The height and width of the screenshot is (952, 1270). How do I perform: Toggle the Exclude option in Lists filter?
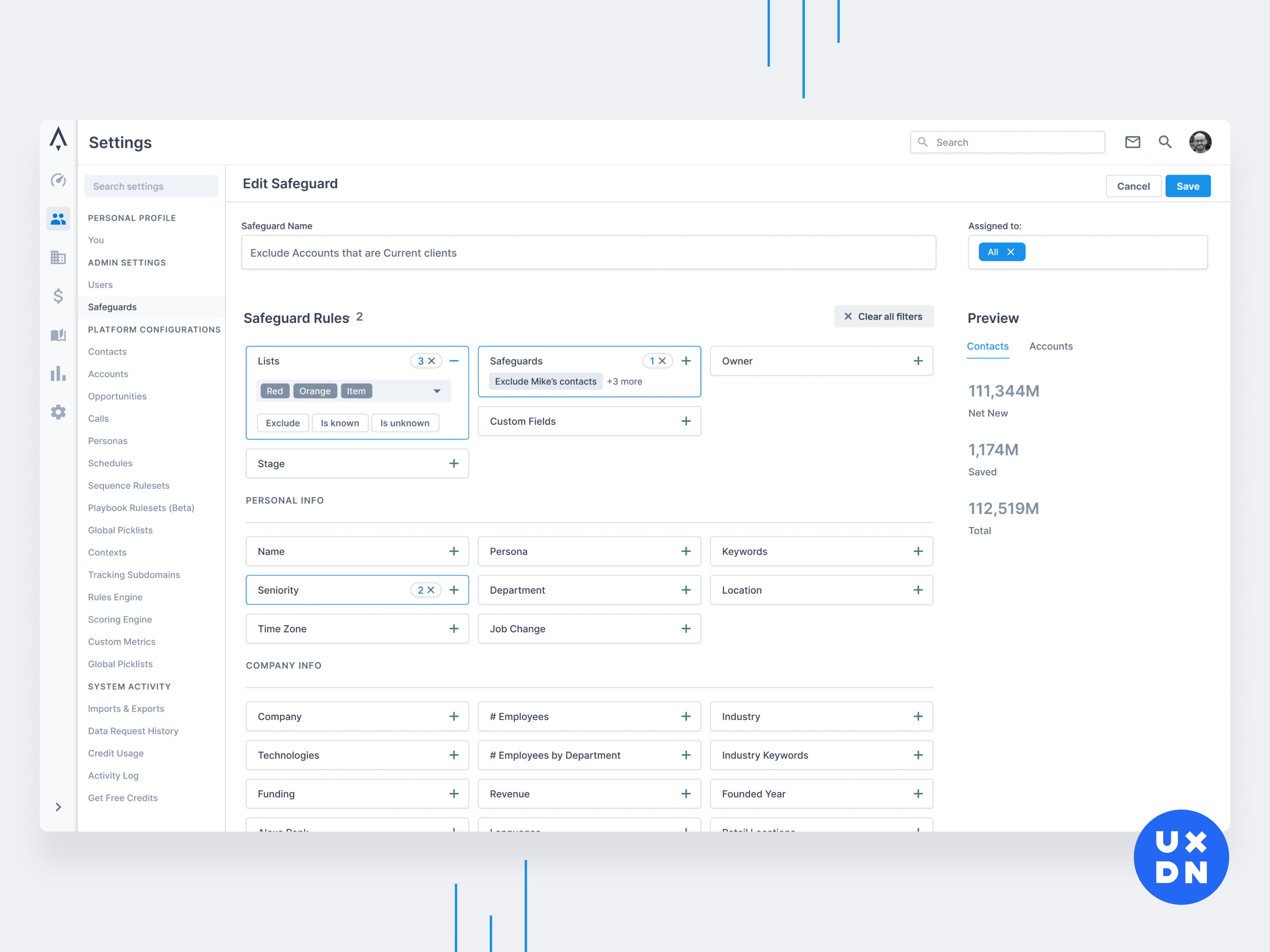click(x=283, y=423)
